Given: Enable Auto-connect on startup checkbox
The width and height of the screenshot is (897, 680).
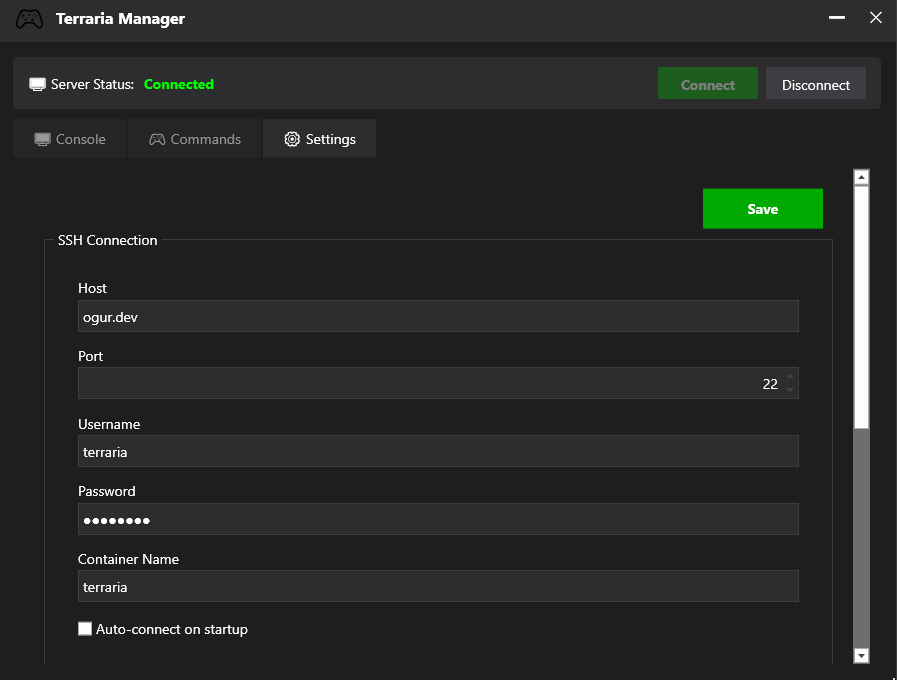Looking at the screenshot, I should tap(85, 629).
